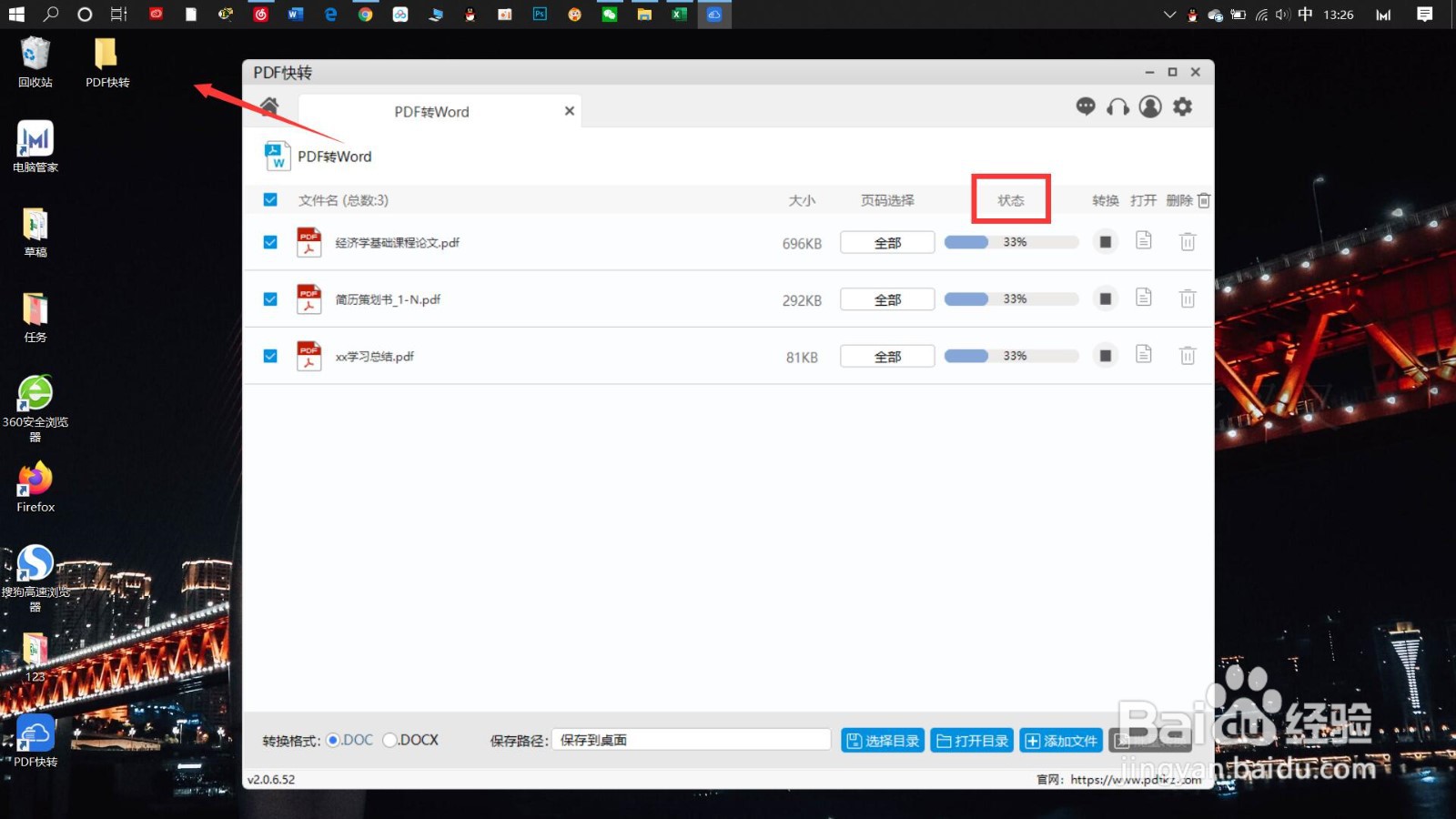Click the 33% progress bar of xx学习总结.pdf
Viewport: 1456px width, 819px height.
coord(1010,355)
